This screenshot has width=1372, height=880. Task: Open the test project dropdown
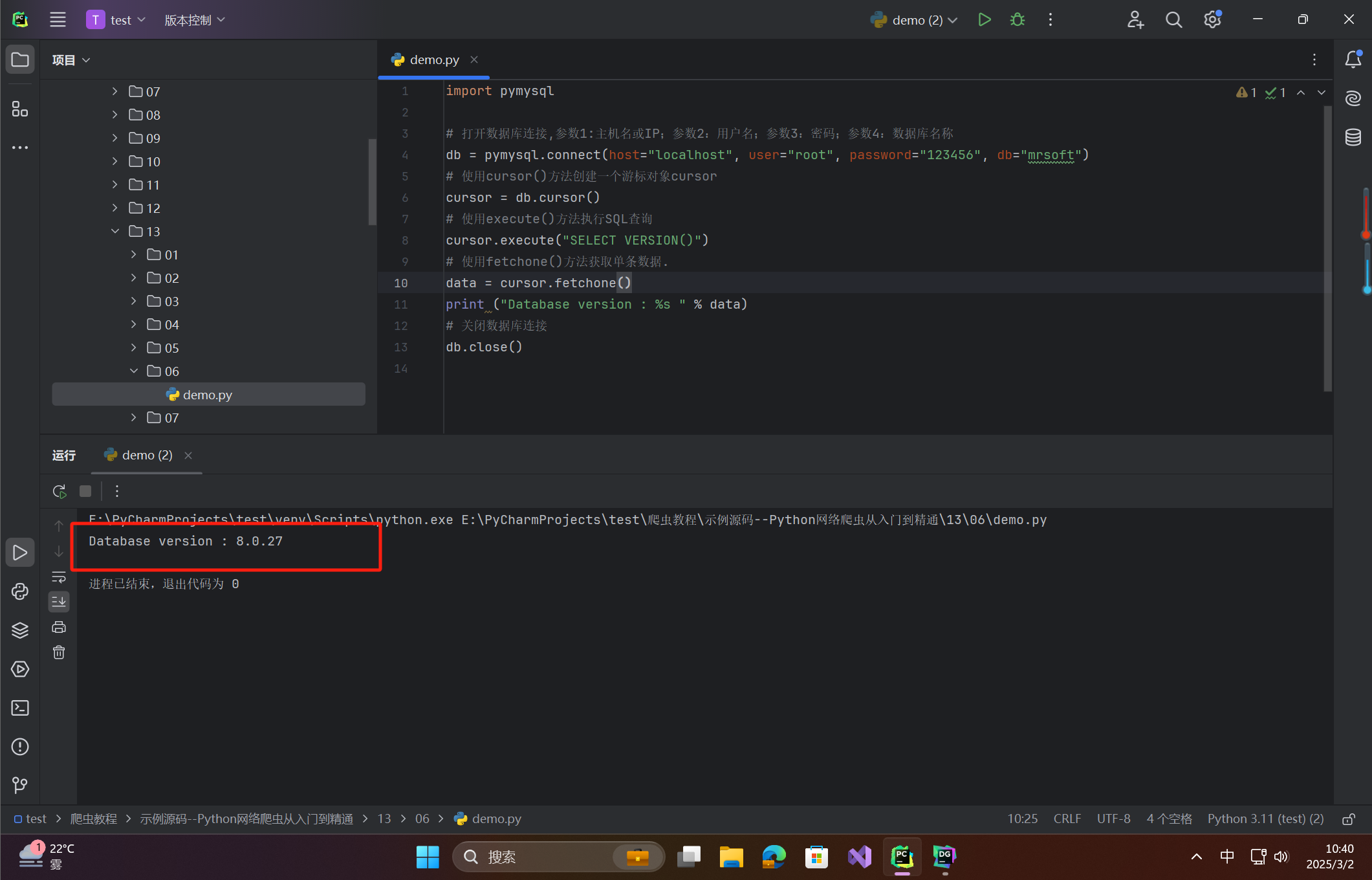click(x=116, y=20)
